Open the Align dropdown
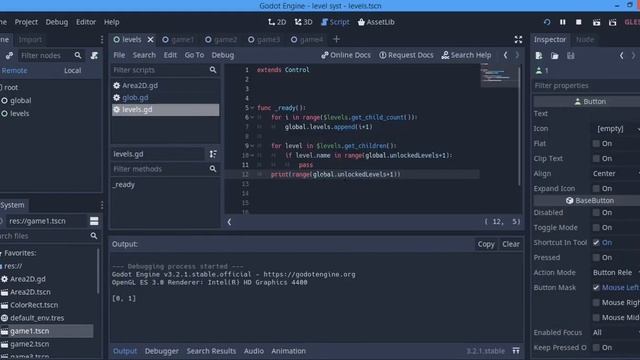640x360 pixels. coord(616,173)
